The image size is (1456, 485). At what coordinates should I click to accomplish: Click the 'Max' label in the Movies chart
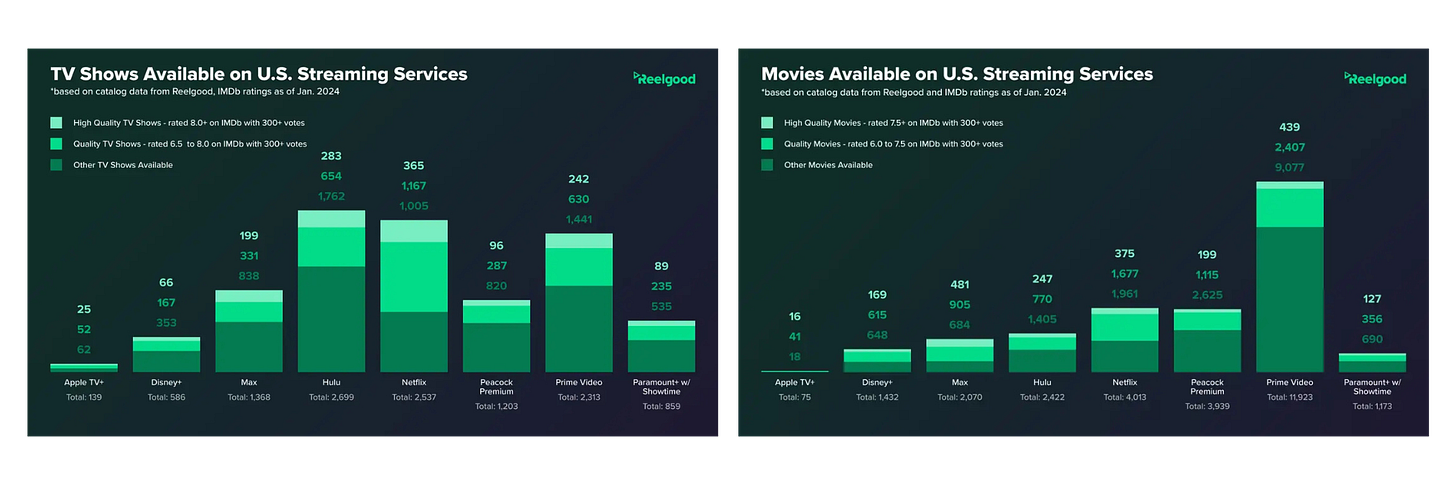point(960,382)
